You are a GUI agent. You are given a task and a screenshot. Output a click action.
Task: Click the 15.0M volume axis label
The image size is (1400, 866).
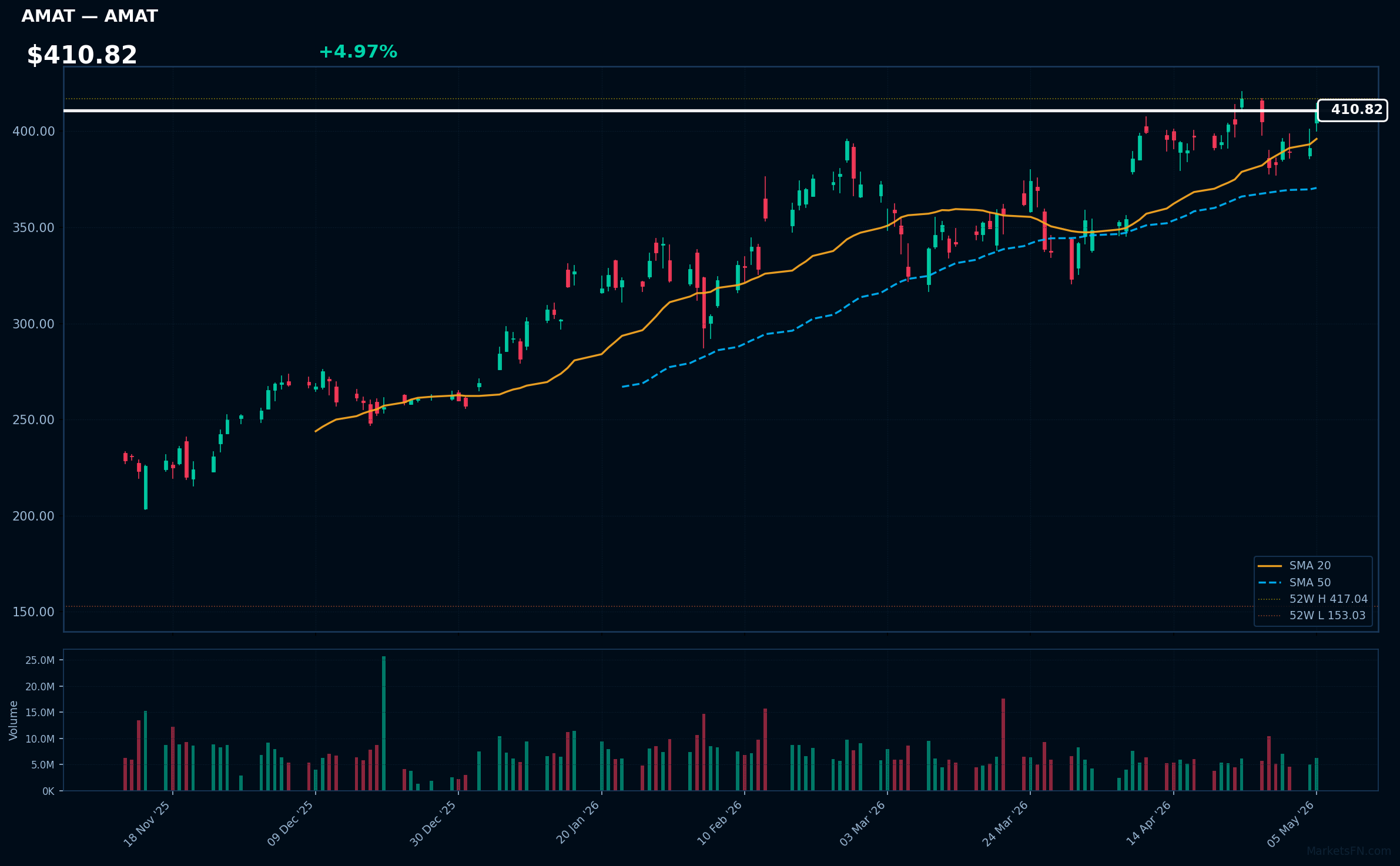pyautogui.click(x=40, y=713)
